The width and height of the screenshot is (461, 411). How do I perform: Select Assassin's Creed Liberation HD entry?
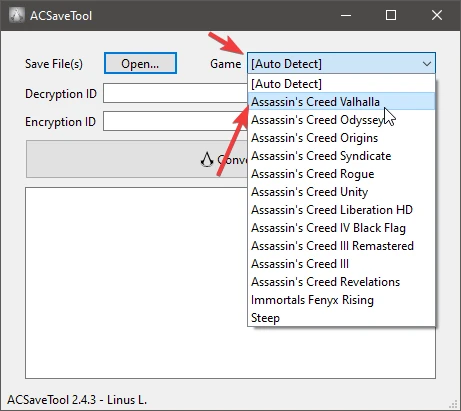(341, 210)
